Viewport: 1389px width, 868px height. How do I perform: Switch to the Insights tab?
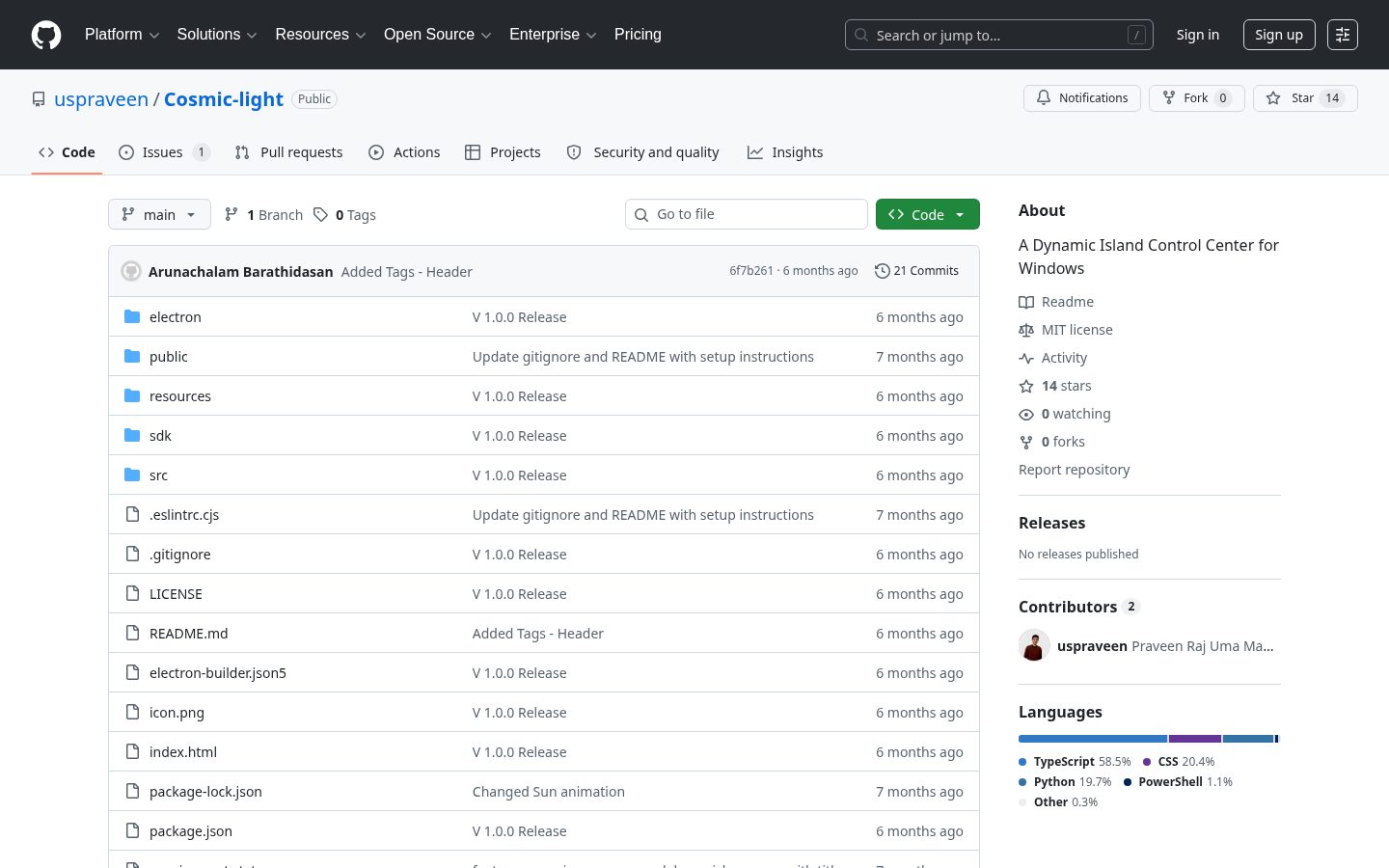tap(785, 152)
